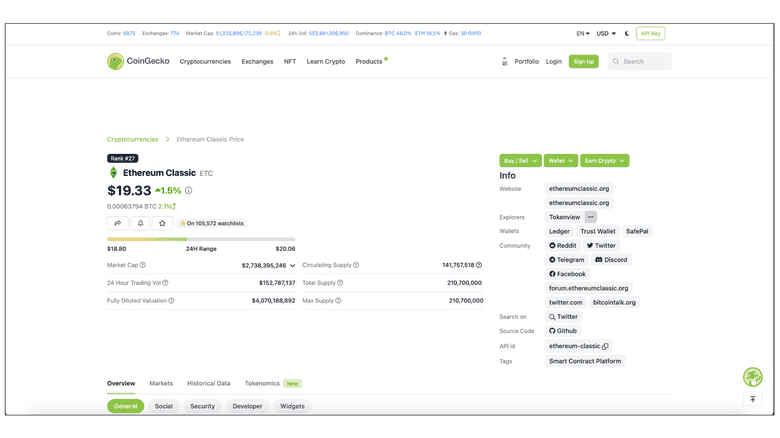Expand the Buy / Sell dropdown
Screen dimensions: 780x438
(520, 160)
